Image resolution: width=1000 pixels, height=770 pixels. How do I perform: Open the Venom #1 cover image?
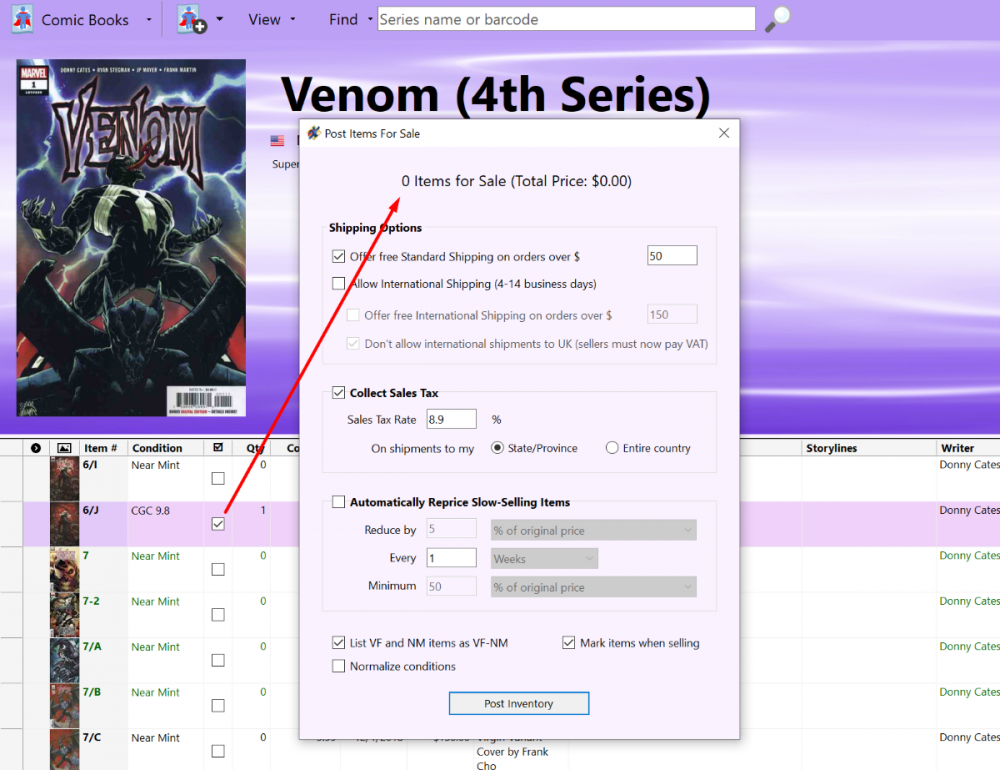(x=131, y=238)
